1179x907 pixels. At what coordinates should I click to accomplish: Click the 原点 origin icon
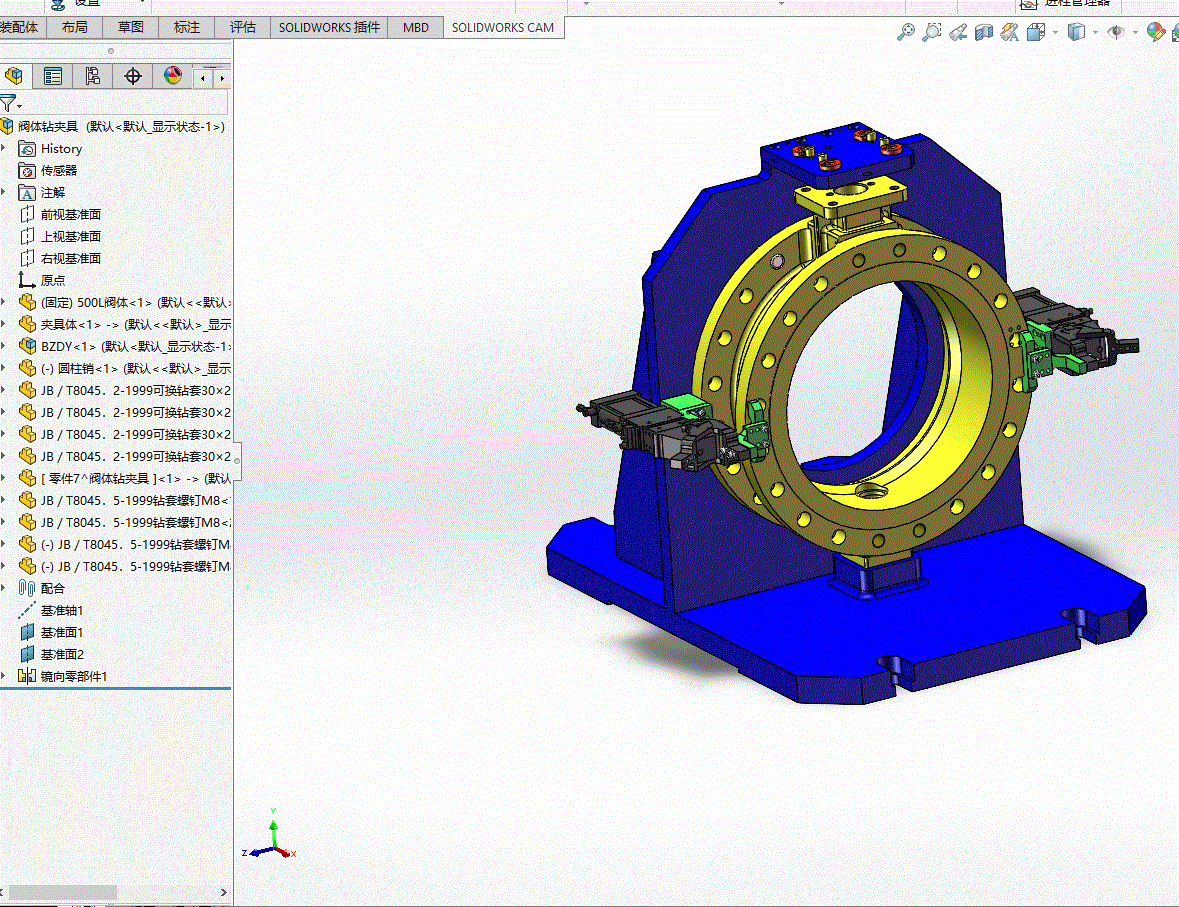[27, 281]
